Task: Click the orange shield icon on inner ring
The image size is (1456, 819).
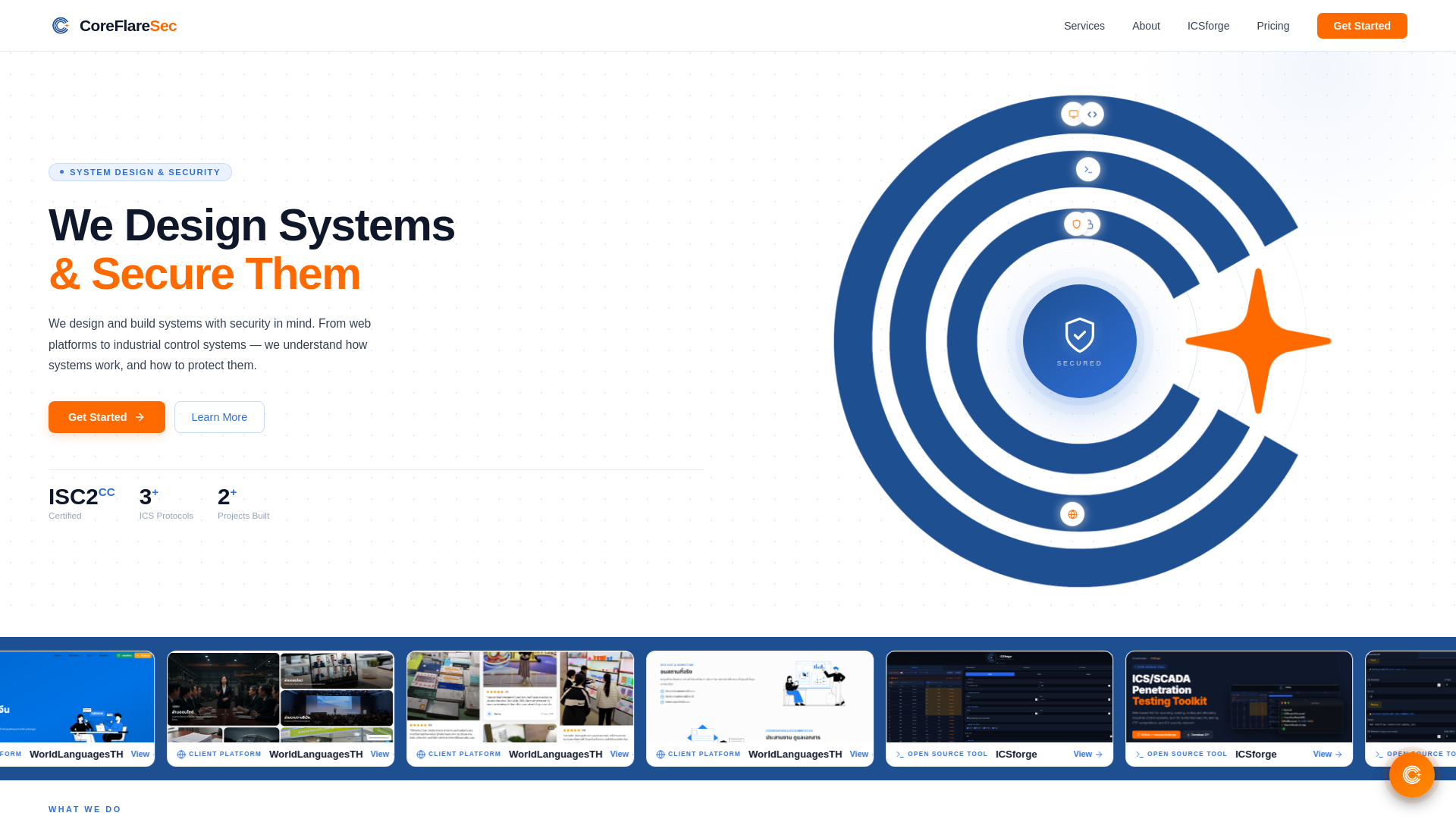Action: [1075, 224]
